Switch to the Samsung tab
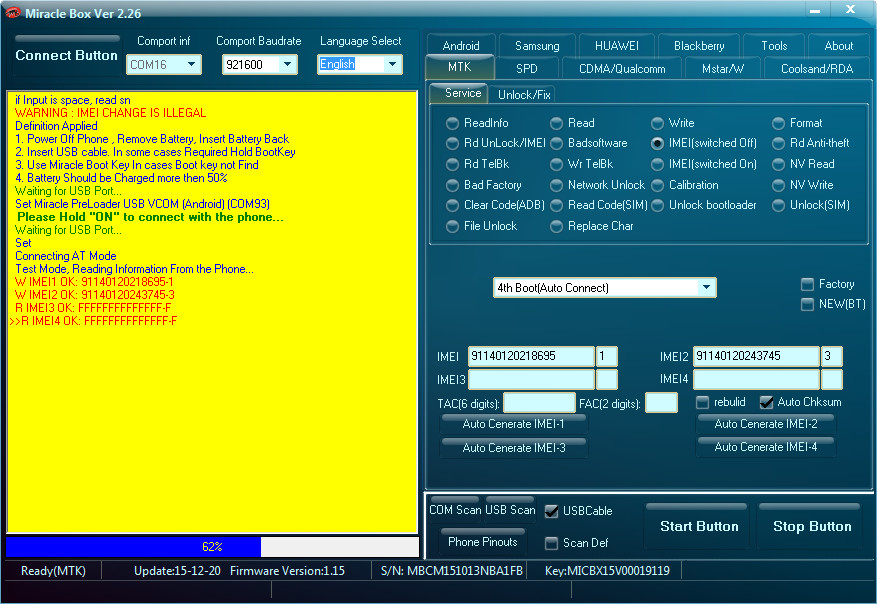The height and width of the screenshot is (604, 877). (537, 46)
